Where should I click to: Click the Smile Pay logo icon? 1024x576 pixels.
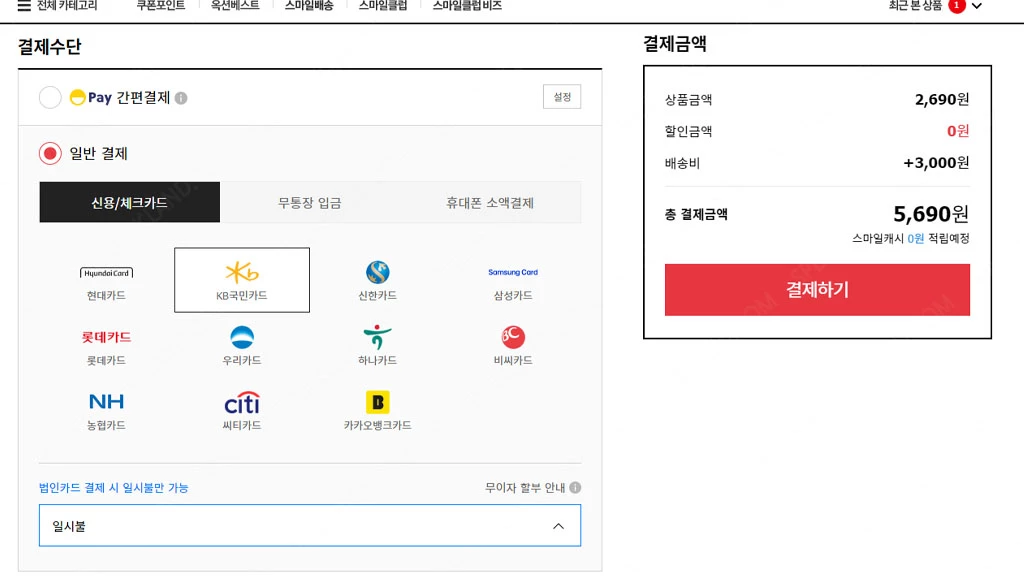[x=77, y=98]
